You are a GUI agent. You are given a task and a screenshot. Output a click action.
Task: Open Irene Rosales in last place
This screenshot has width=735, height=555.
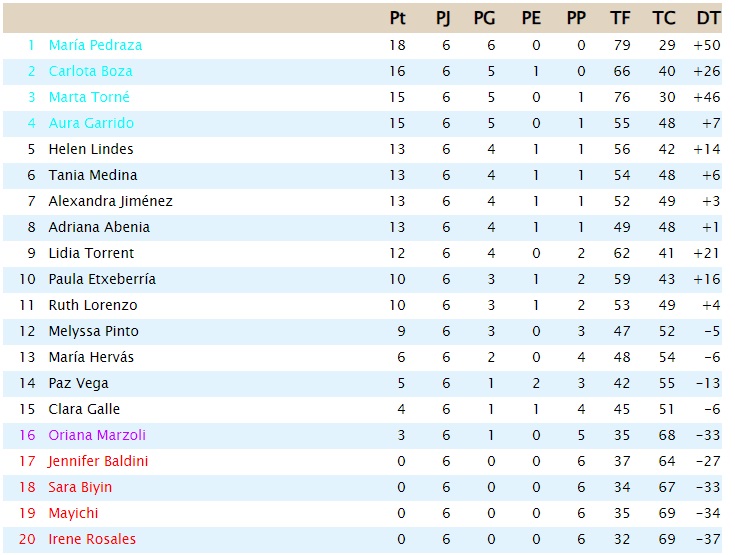(x=92, y=539)
